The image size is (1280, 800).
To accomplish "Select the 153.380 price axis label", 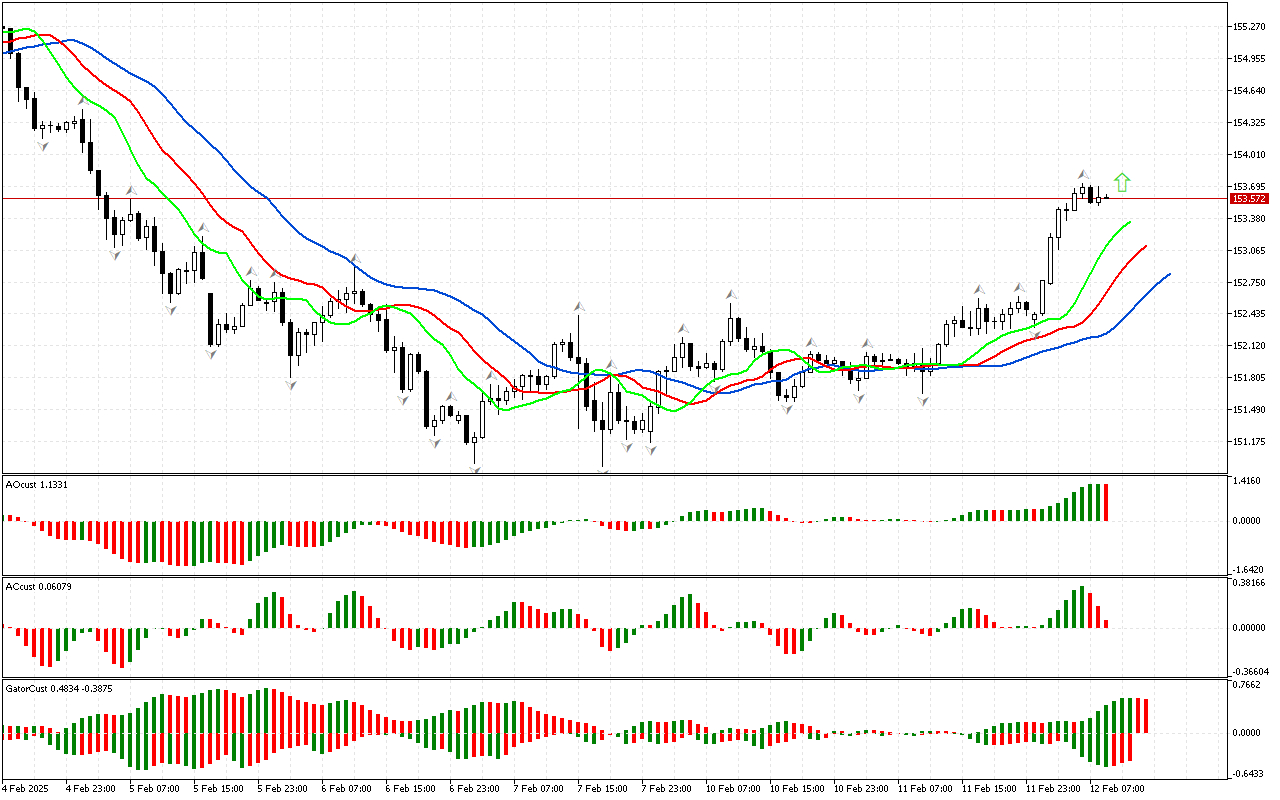I will (x=1249, y=219).
